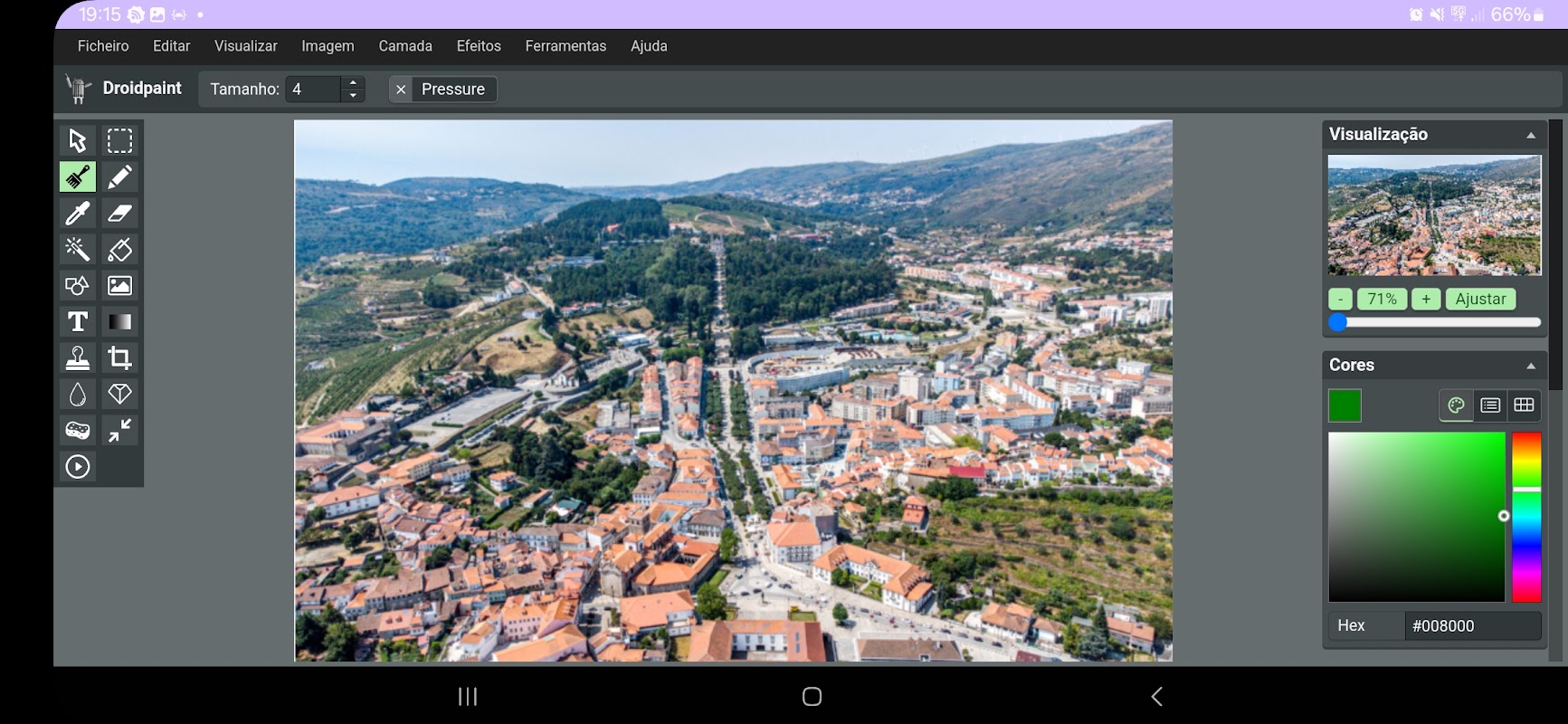Select the sponge tool

point(78,430)
